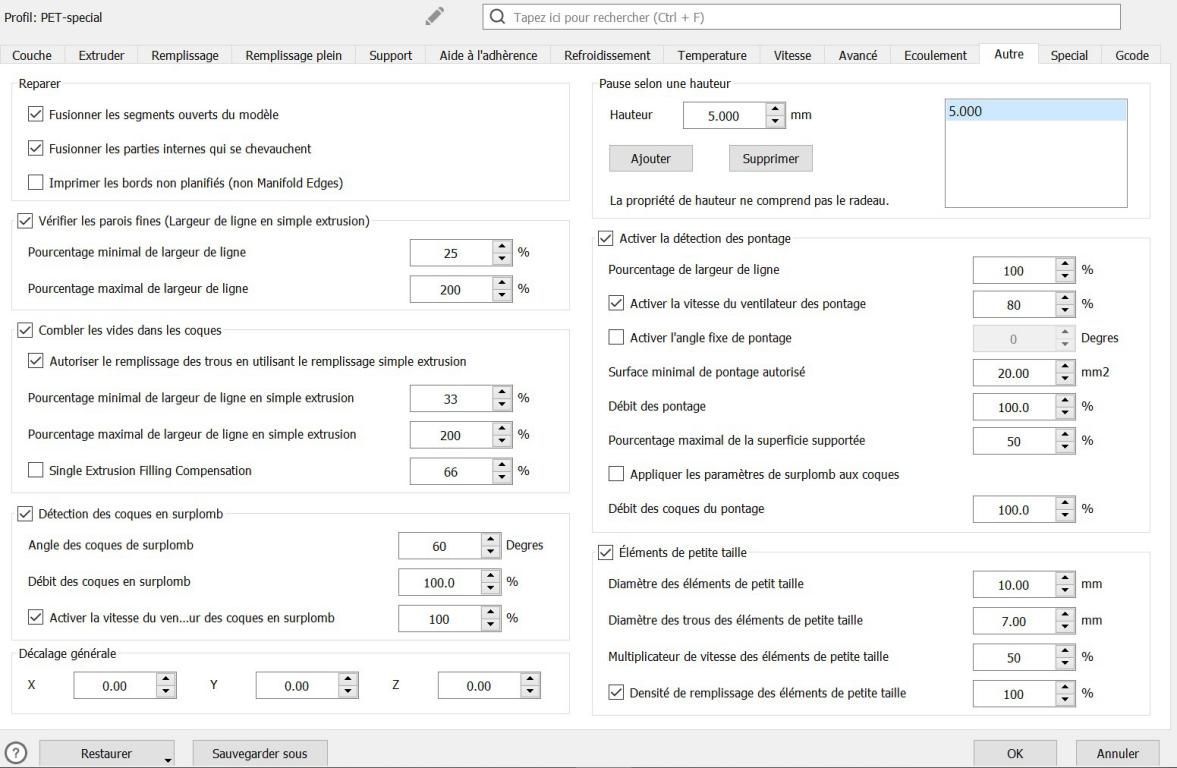This screenshot has width=1177, height=768.
Task: Open the help question mark icon
Action: point(16,753)
